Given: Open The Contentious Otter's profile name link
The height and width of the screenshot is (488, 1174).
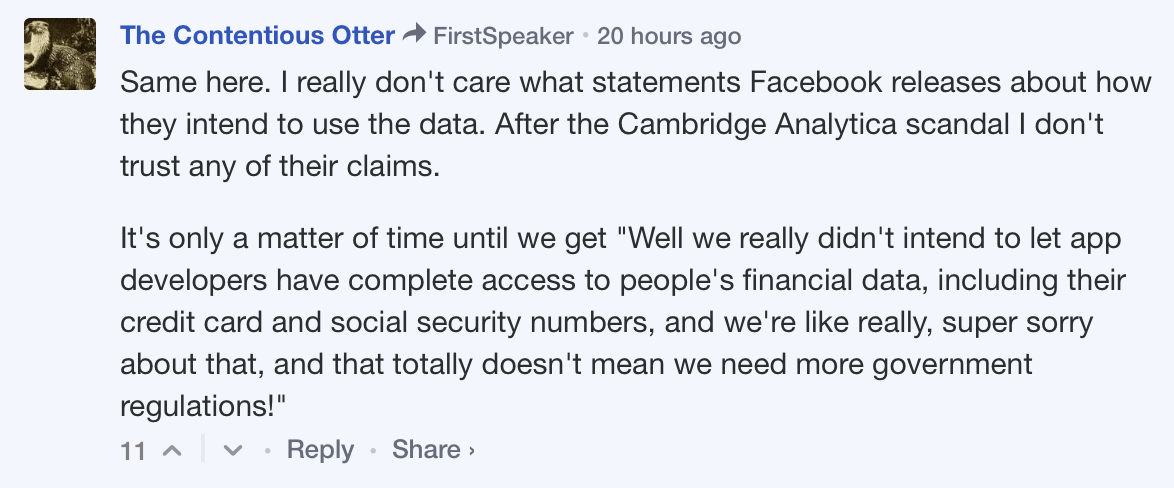Looking at the screenshot, I should coord(257,36).
